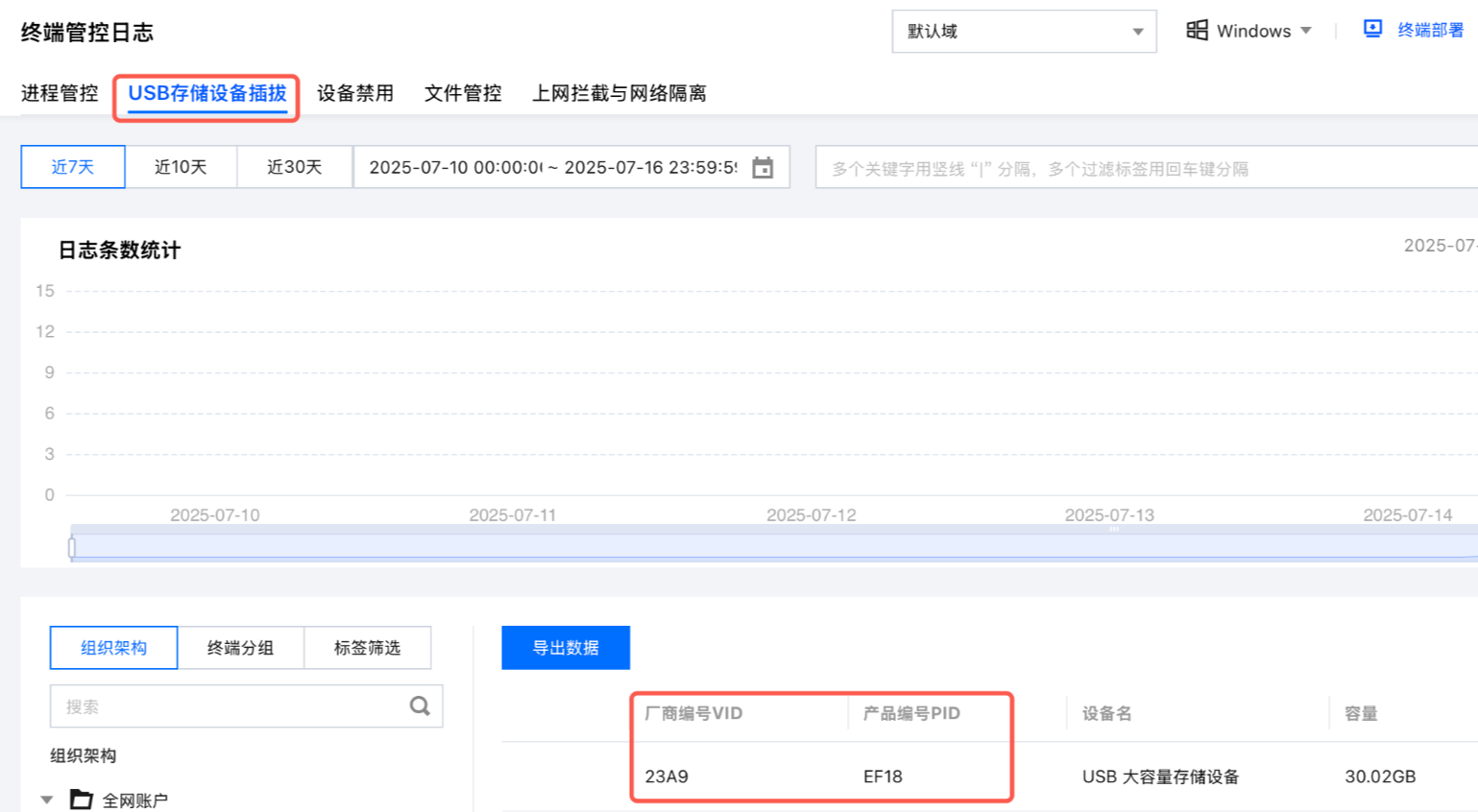This screenshot has width=1478, height=812.
Task: Select the 近10天 time range
Action: 181,167
